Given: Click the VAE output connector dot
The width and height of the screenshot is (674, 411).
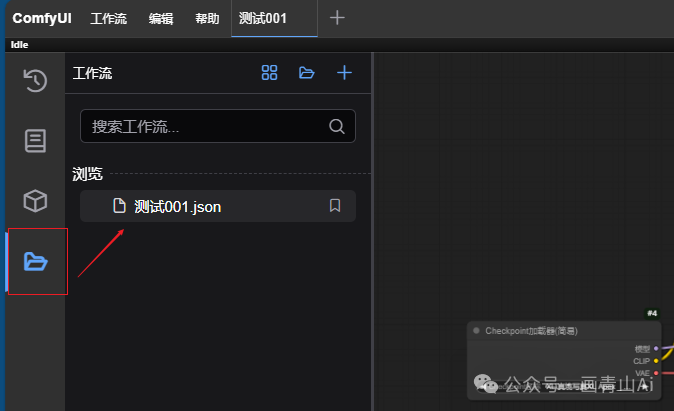Looking at the screenshot, I should click(656, 373).
